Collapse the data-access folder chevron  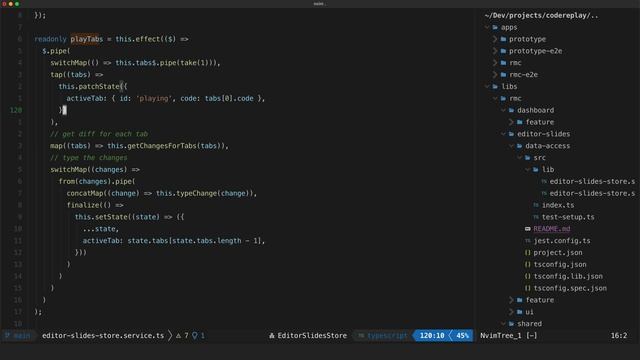(511, 146)
